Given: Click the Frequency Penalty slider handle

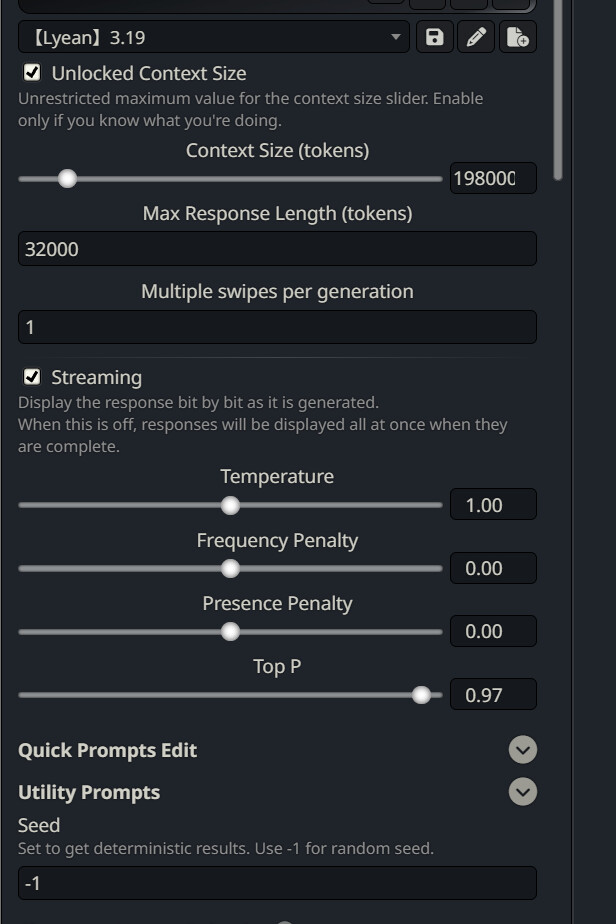Looking at the screenshot, I should pos(230,569).
